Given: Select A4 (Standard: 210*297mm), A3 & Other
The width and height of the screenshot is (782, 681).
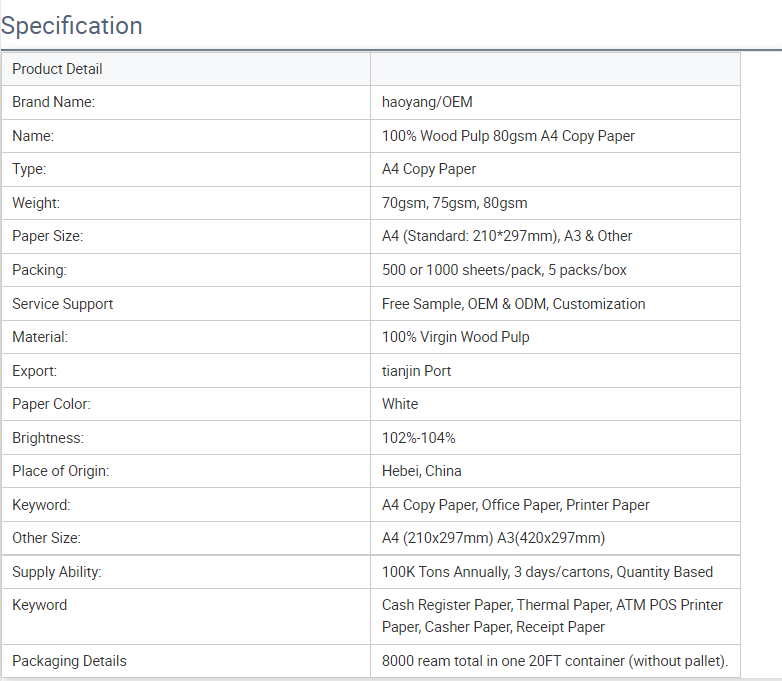Looking at the screenshot, I should [x=507, y=236].
